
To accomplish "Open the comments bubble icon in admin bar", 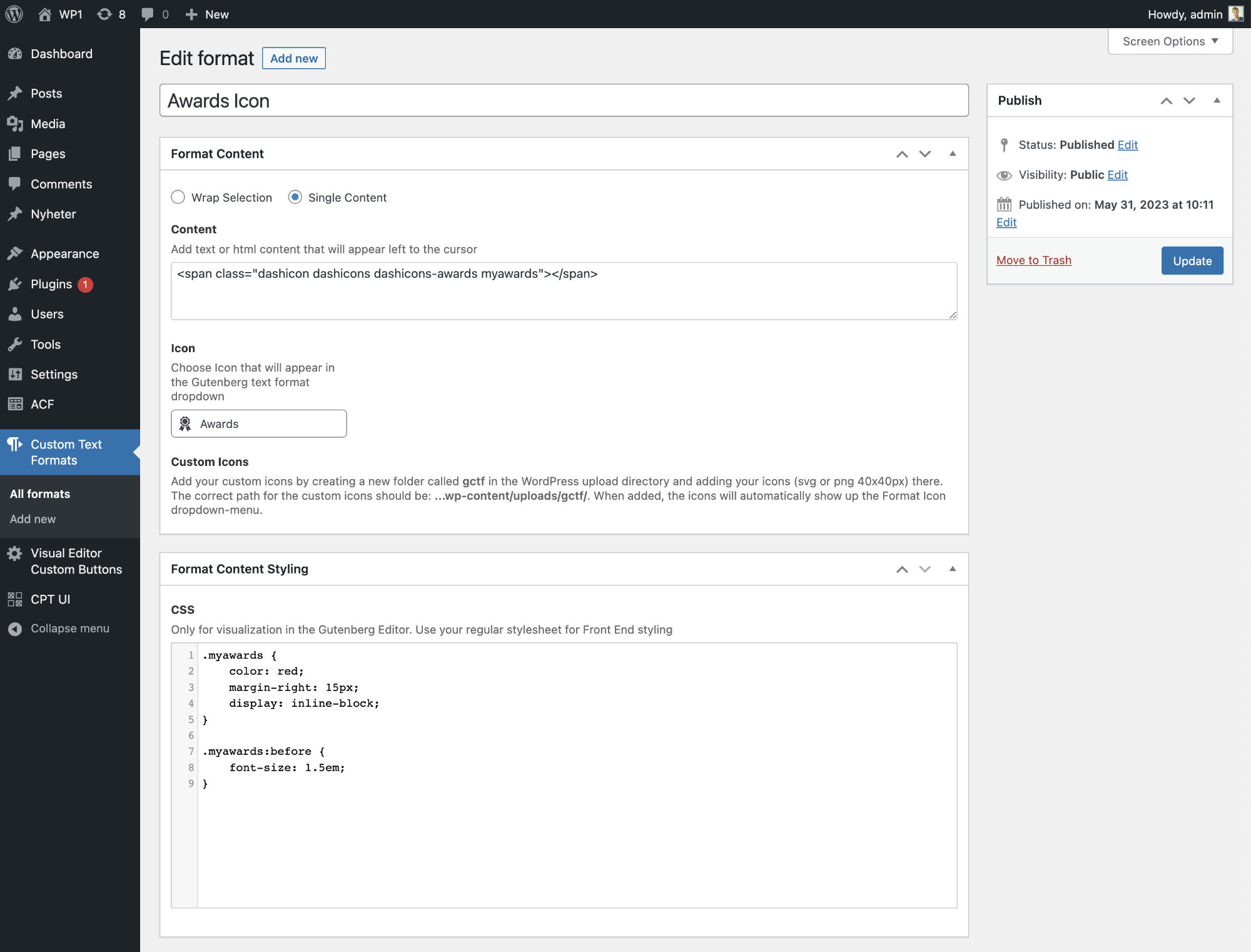I will pos(148,14).
